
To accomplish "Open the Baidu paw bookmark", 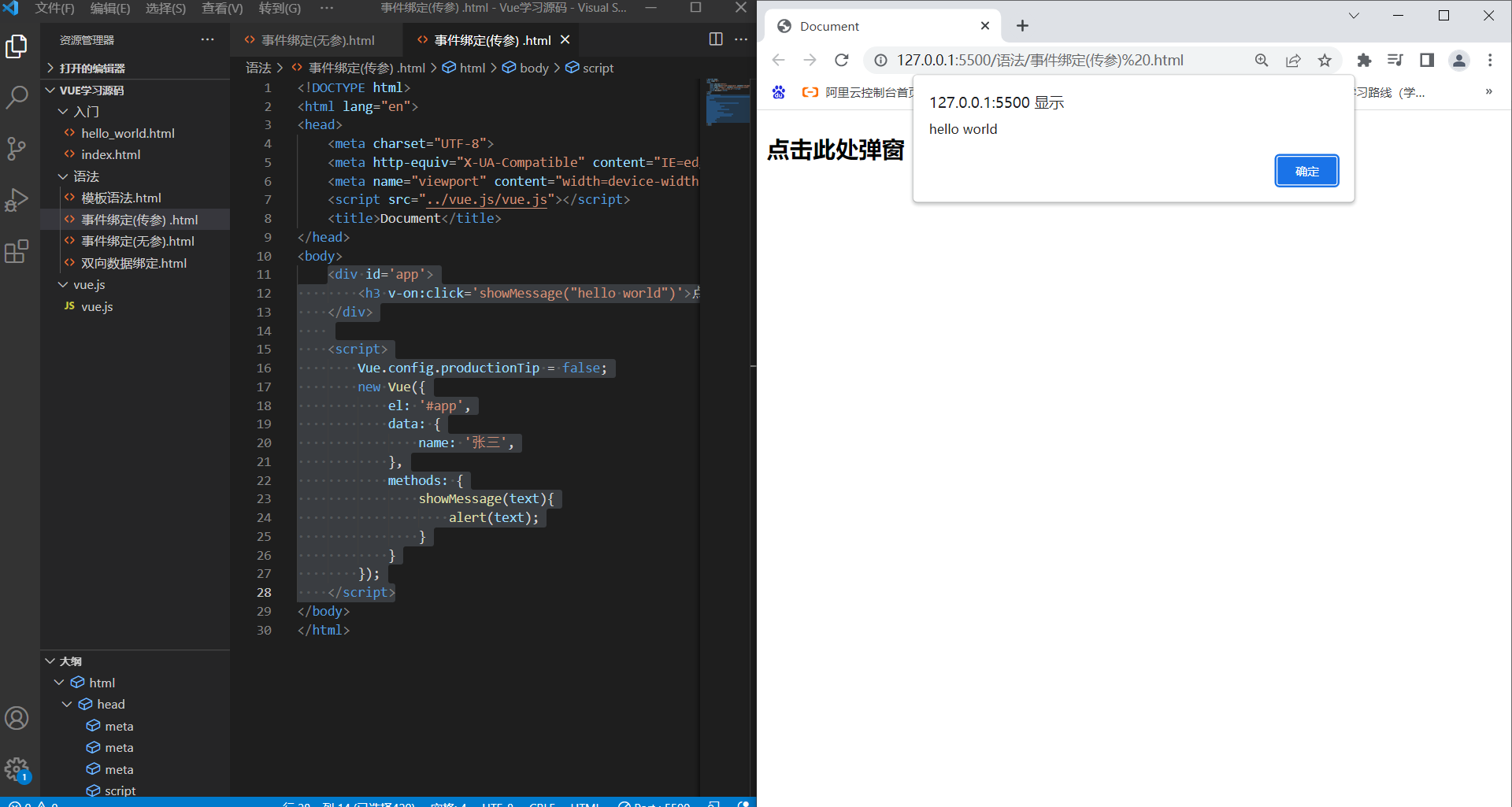I will pyautogui.click(x=779, y=92).
